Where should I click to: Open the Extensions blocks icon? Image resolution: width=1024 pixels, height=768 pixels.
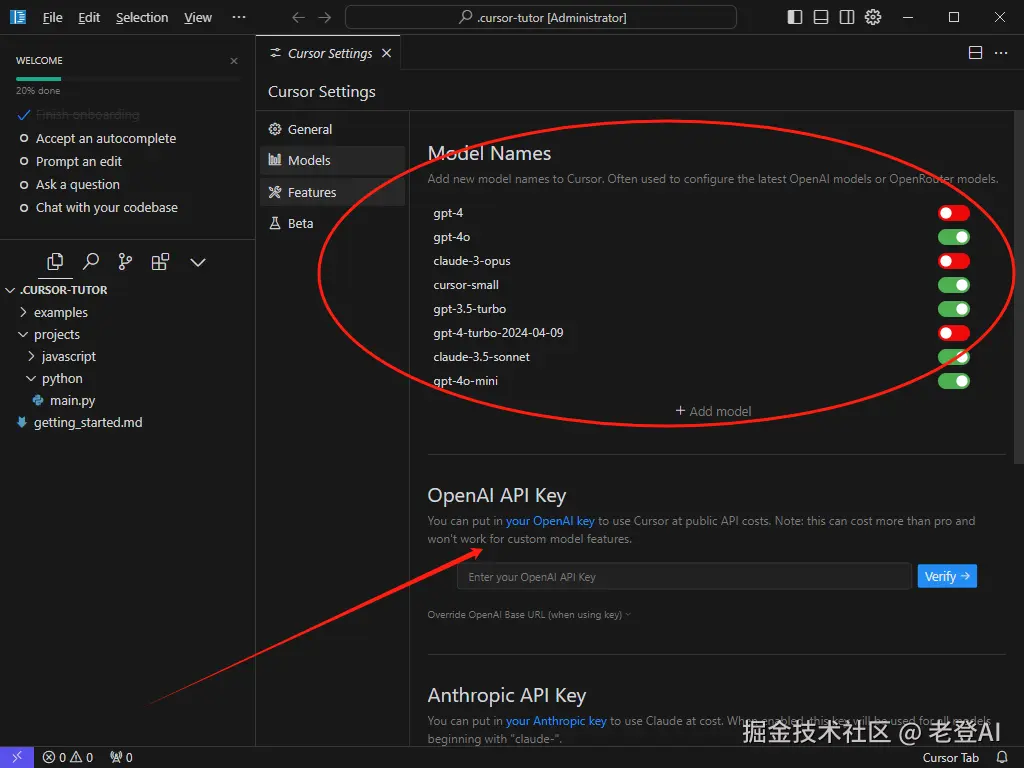click(161, 262)
